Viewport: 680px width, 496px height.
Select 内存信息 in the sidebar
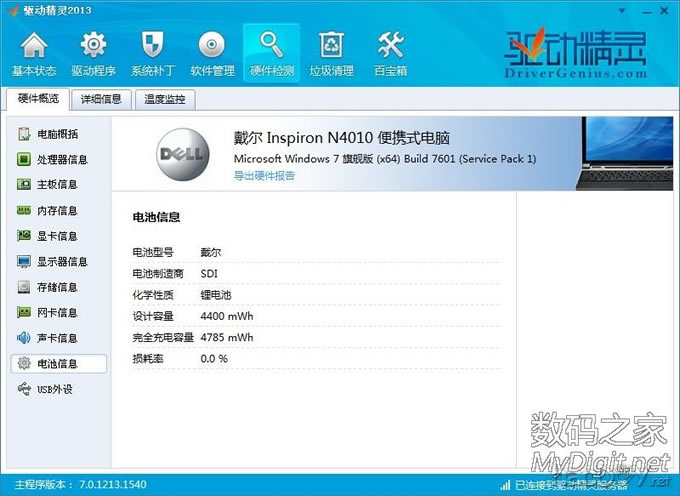(x=56, y=211)
